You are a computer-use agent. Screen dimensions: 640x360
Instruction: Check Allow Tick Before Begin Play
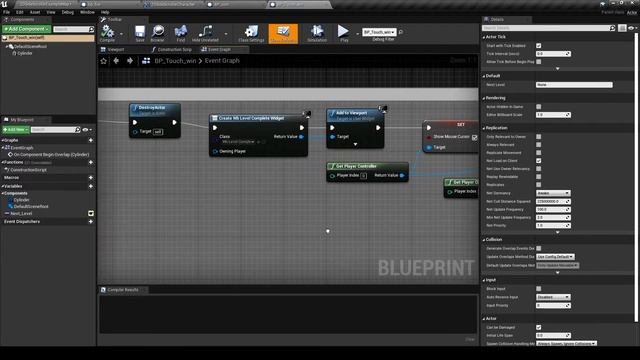[539, 62]
